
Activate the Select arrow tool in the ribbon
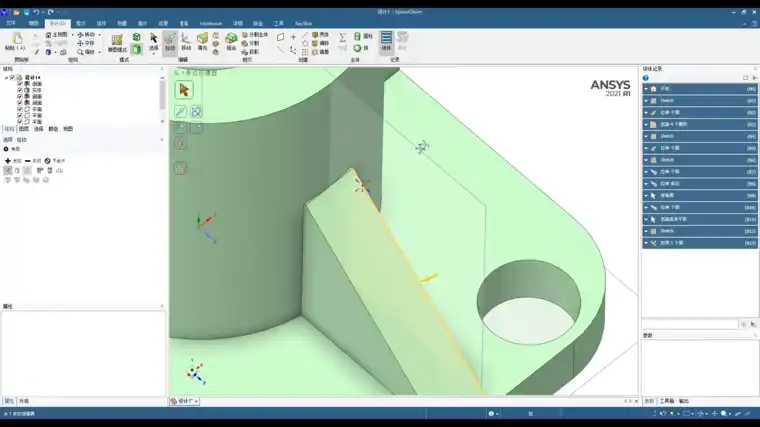pyautogui.click(x=153, y=41)
